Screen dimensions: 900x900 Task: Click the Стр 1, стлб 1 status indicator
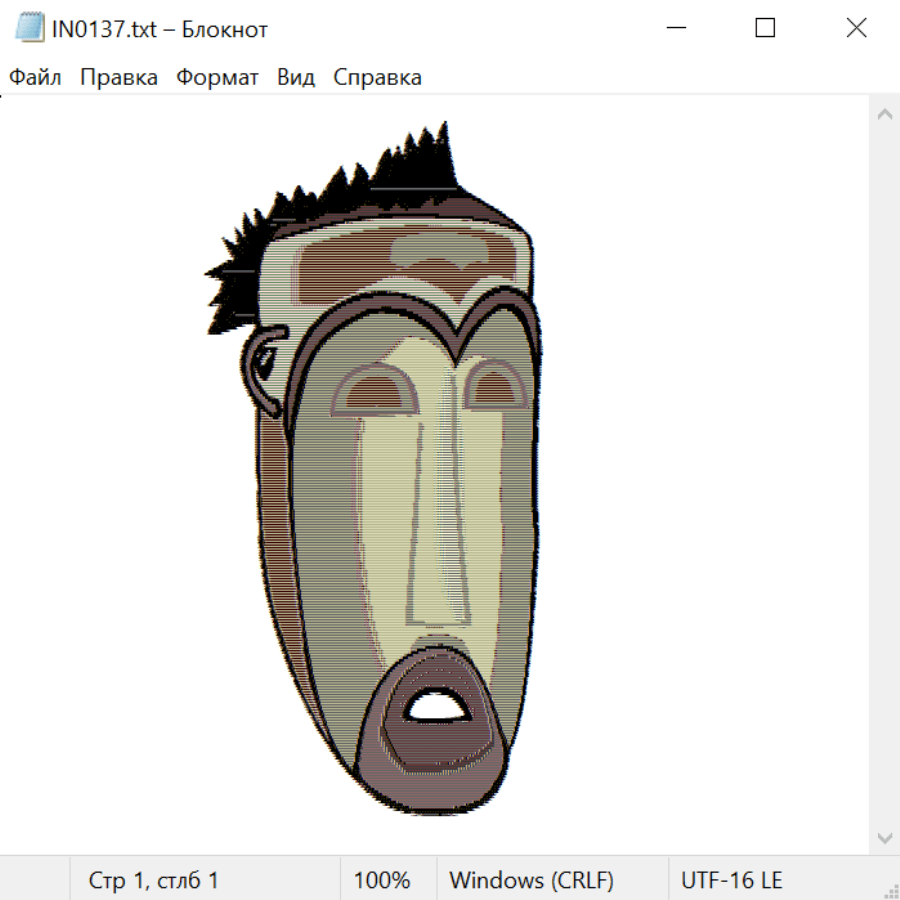(153, 881)
